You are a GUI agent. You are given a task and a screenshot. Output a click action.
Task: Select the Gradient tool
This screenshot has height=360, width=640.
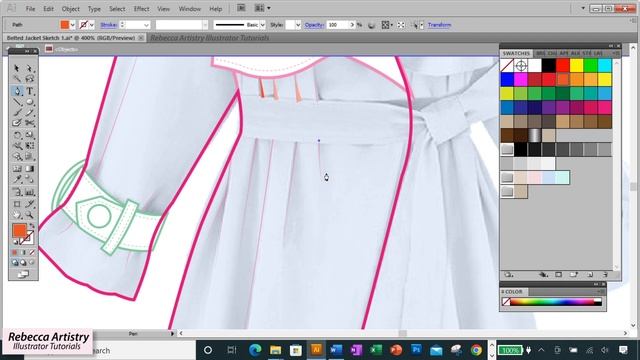click(30, 169)
